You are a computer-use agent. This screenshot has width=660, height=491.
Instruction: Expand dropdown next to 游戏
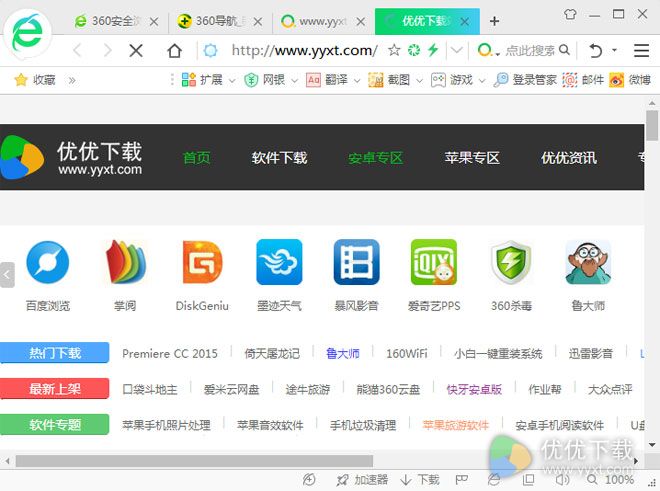tap(482, 80)
